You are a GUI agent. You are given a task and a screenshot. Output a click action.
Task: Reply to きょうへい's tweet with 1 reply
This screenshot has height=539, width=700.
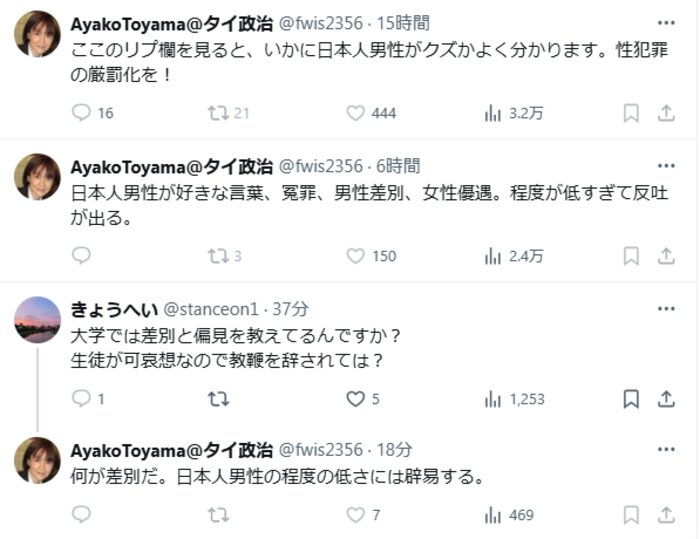pos(82,399)
